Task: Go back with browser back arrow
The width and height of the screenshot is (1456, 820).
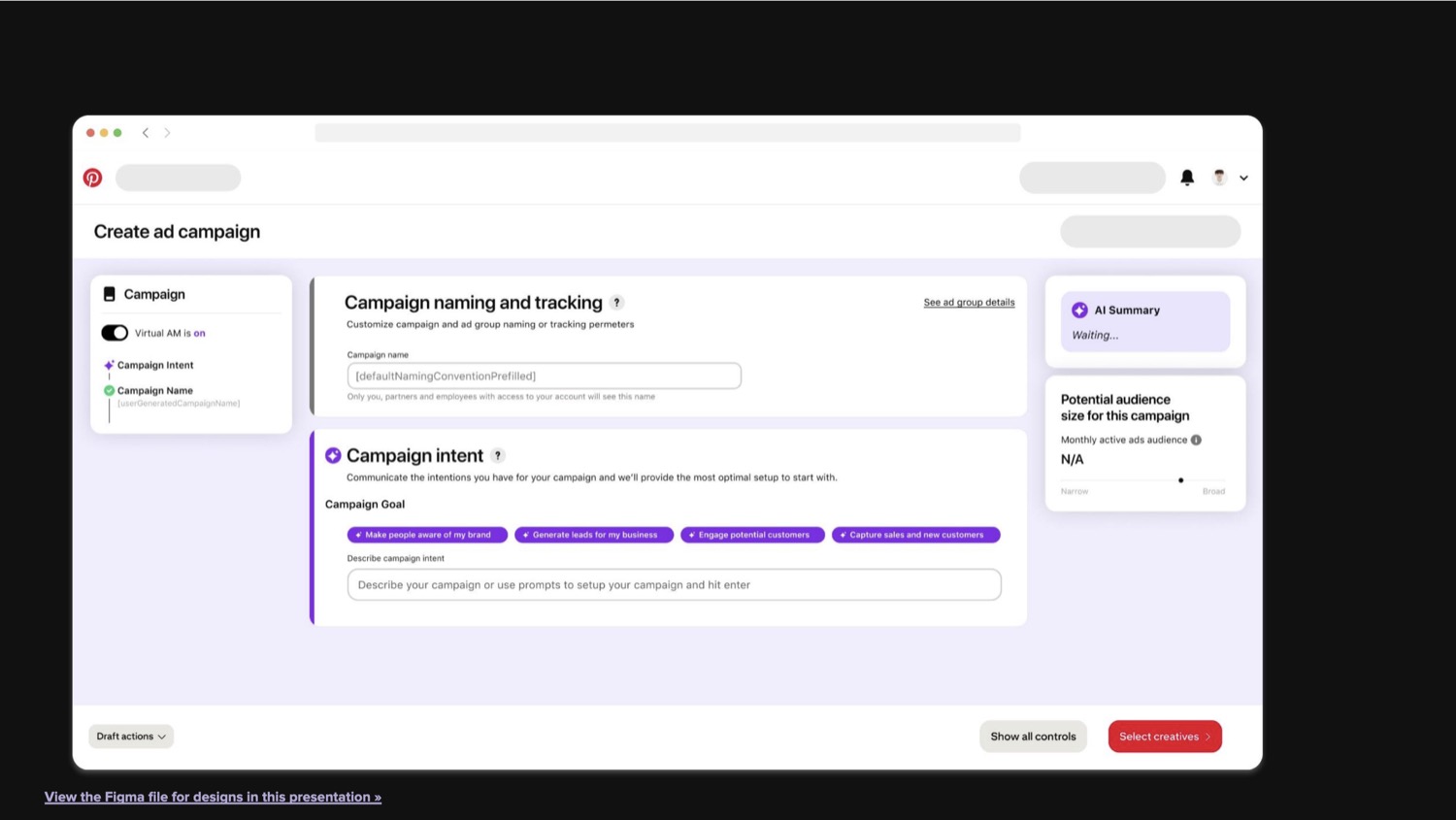Action: pyautogui.click(x=146, y=133)
